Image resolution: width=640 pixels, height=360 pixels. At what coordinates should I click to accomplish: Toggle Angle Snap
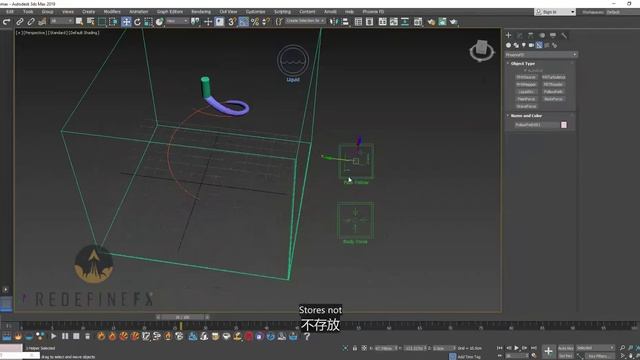pos(243,22)
